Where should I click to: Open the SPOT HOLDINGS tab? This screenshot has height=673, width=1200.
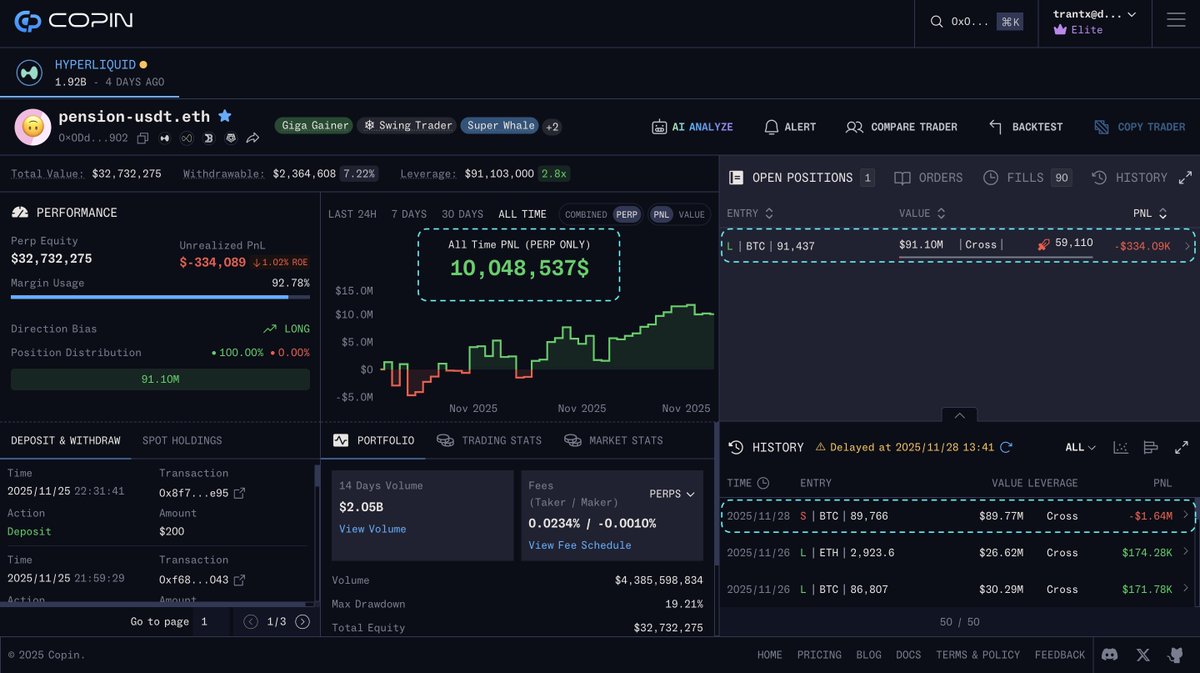tap(182, 440)
